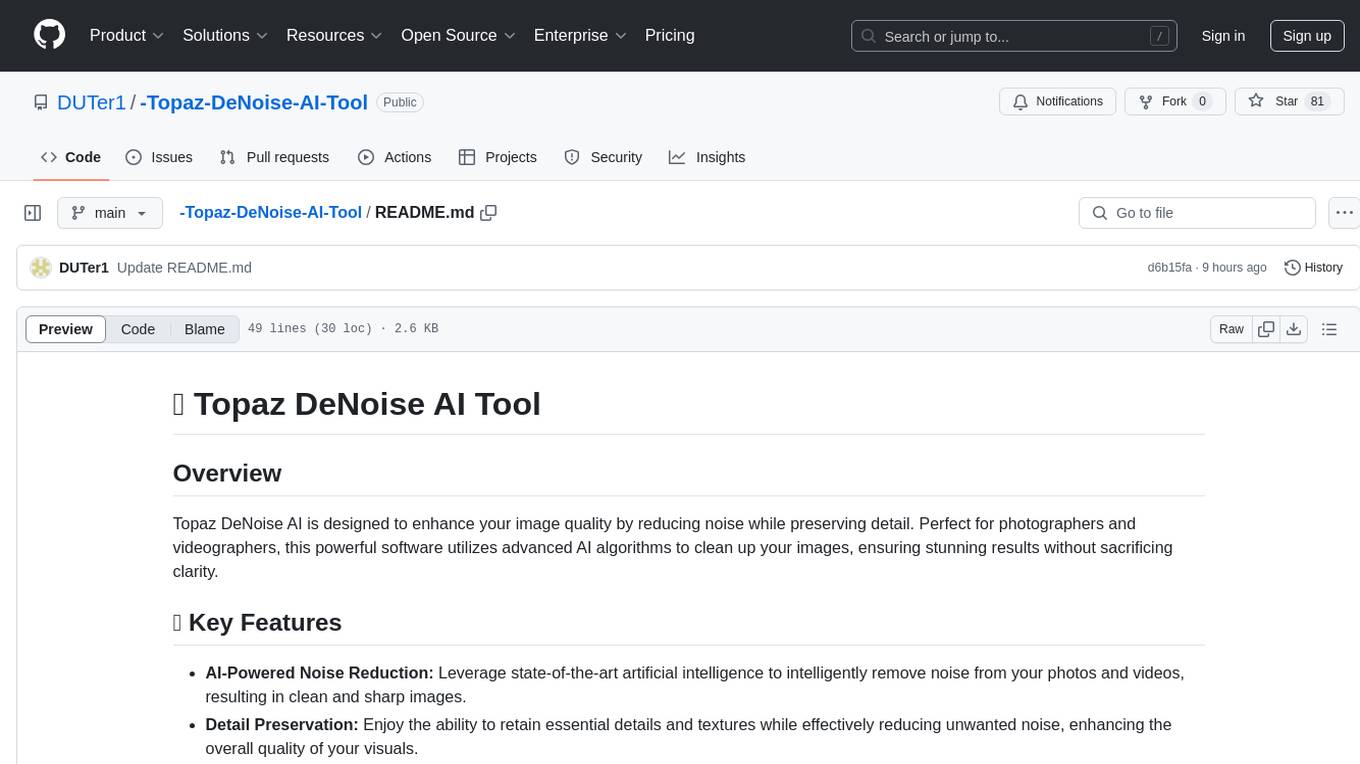Image resolution: width=1360 pixels, height=764 pixels.
Task: Expand the Solutions menu
Action: coord(225,35)
